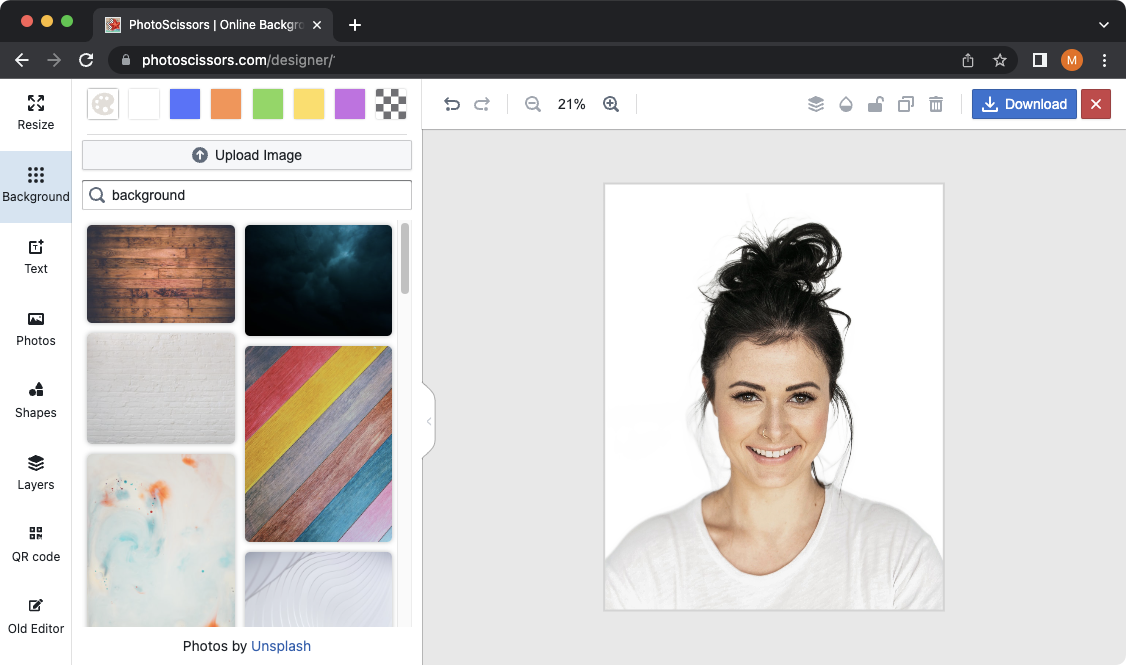Open the custom color palette picker
The height and width of the screenshot is (665, 1126).
[103, 104]
